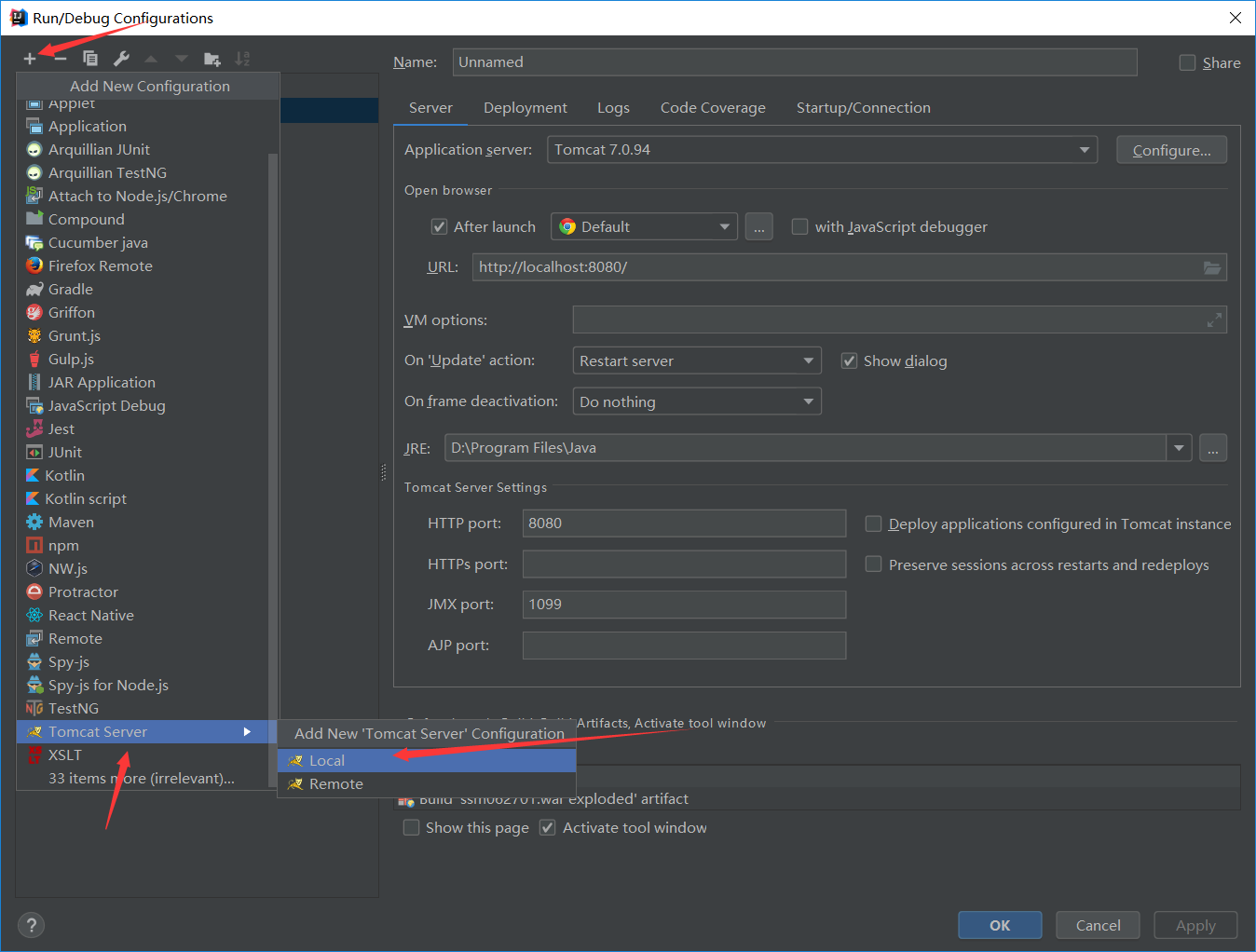Expand VM options field with arrows icon
Screen dimensions: 1256x952
[x=1214, y=320]
